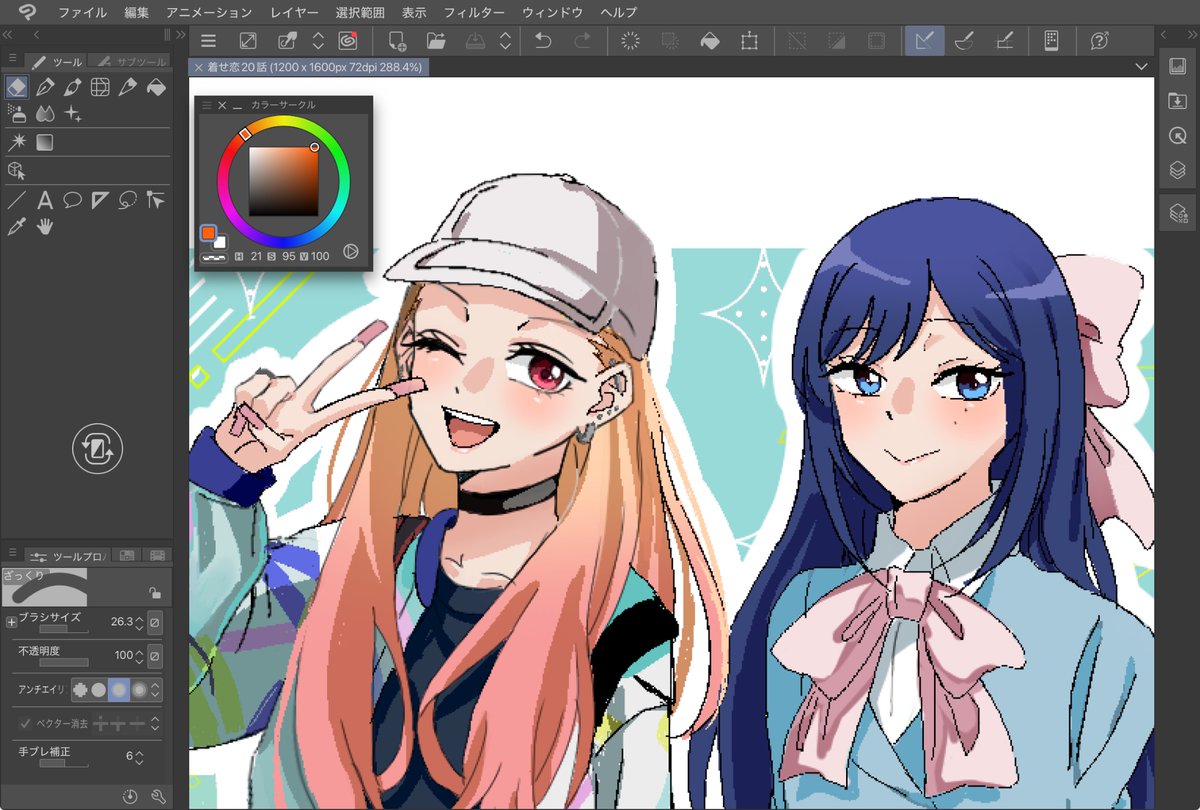Choose the no anti-aliasing jagged option
Viewport: 1200px width, 810px height.
click(x=79, y=690)
